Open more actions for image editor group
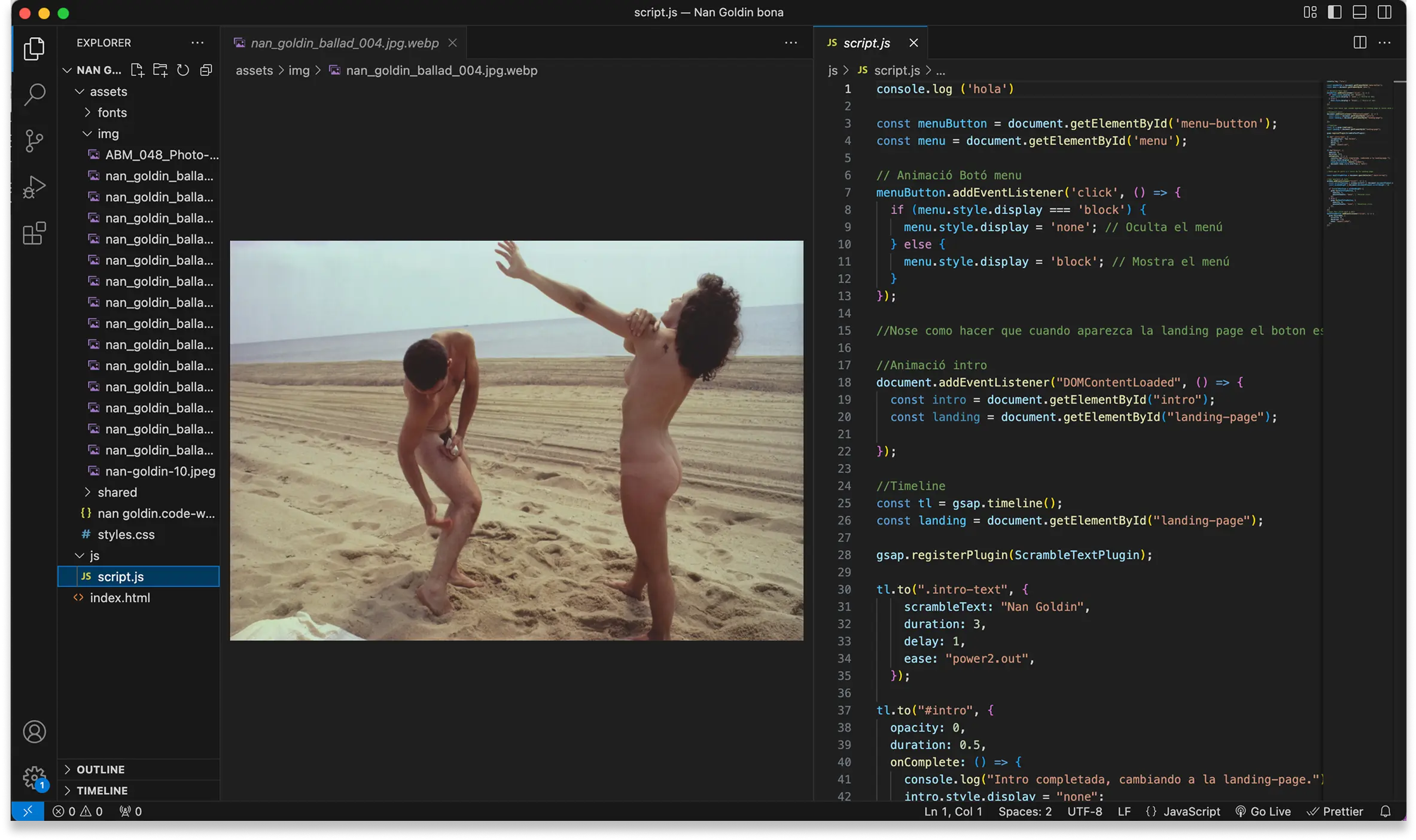 point(791,42)
